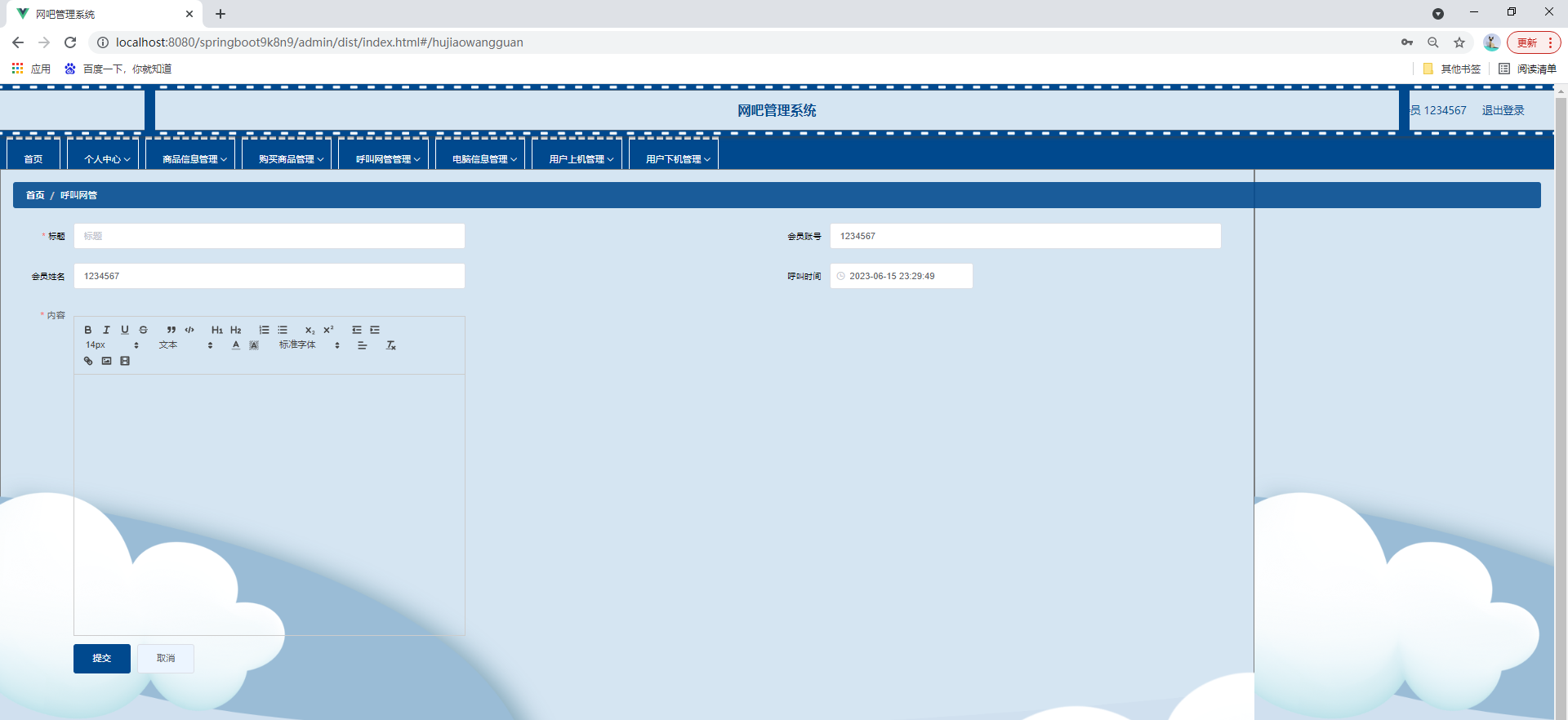This screenshot has height=720, width=1568.
Task: Clear text formatting in the editor
Action: click(391, 345)
